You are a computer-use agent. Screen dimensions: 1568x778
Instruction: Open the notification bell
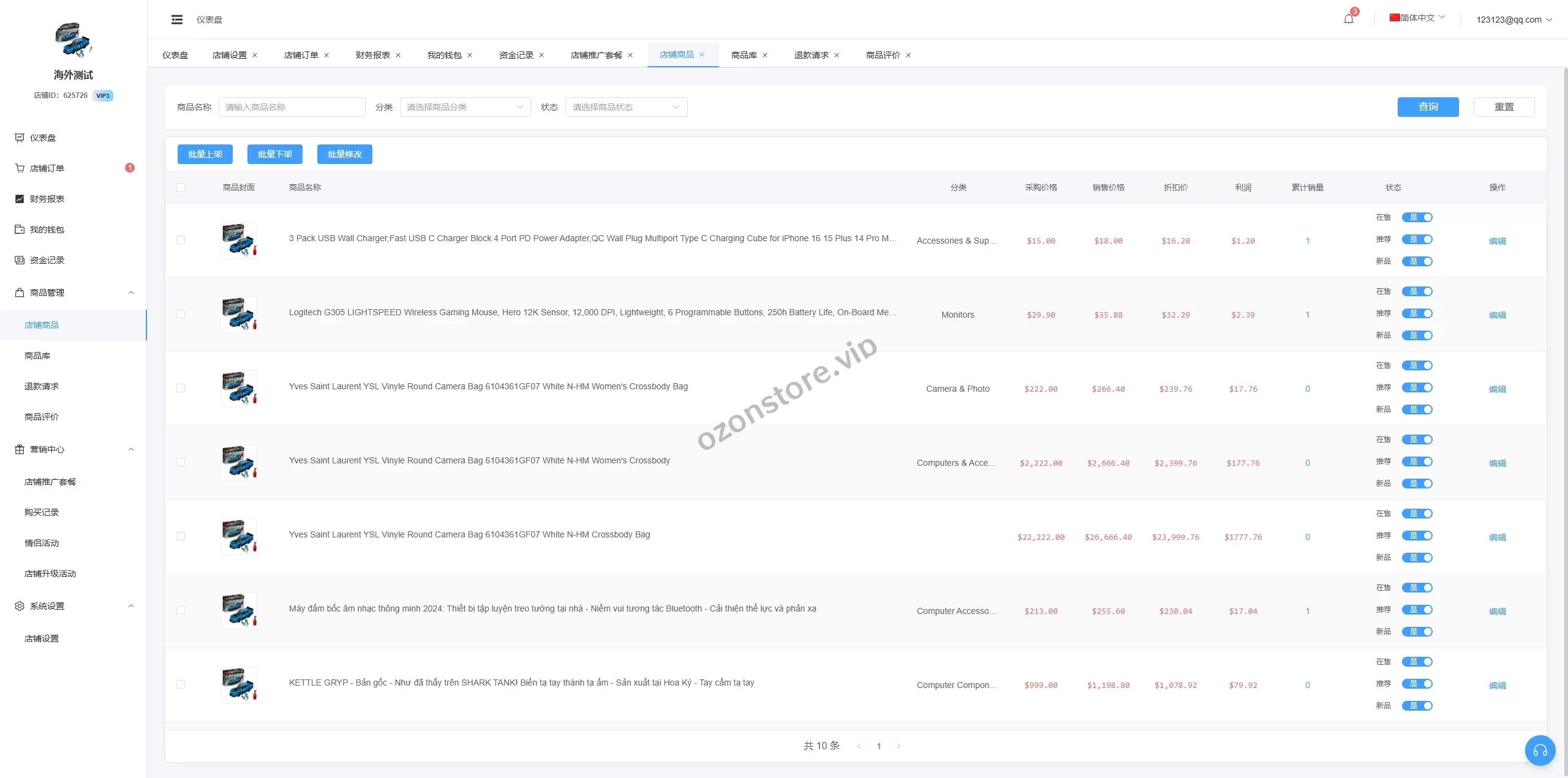tap(1348, 19)
